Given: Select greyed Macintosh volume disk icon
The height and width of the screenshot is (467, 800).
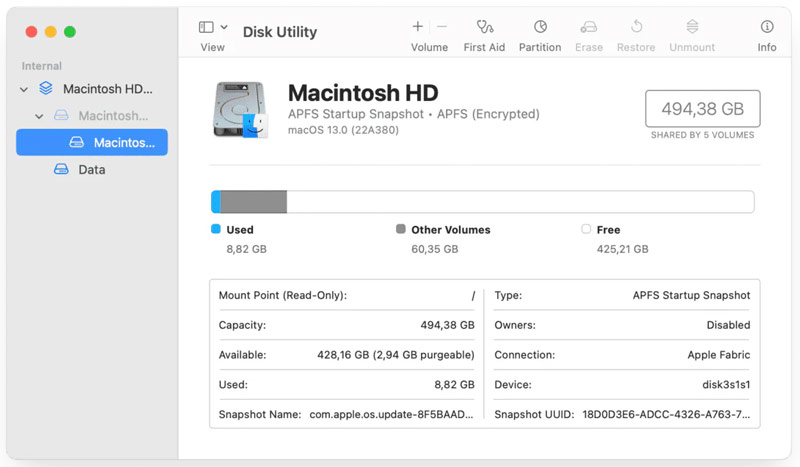Looking at the screenshot, I should [x=61, y=115].
